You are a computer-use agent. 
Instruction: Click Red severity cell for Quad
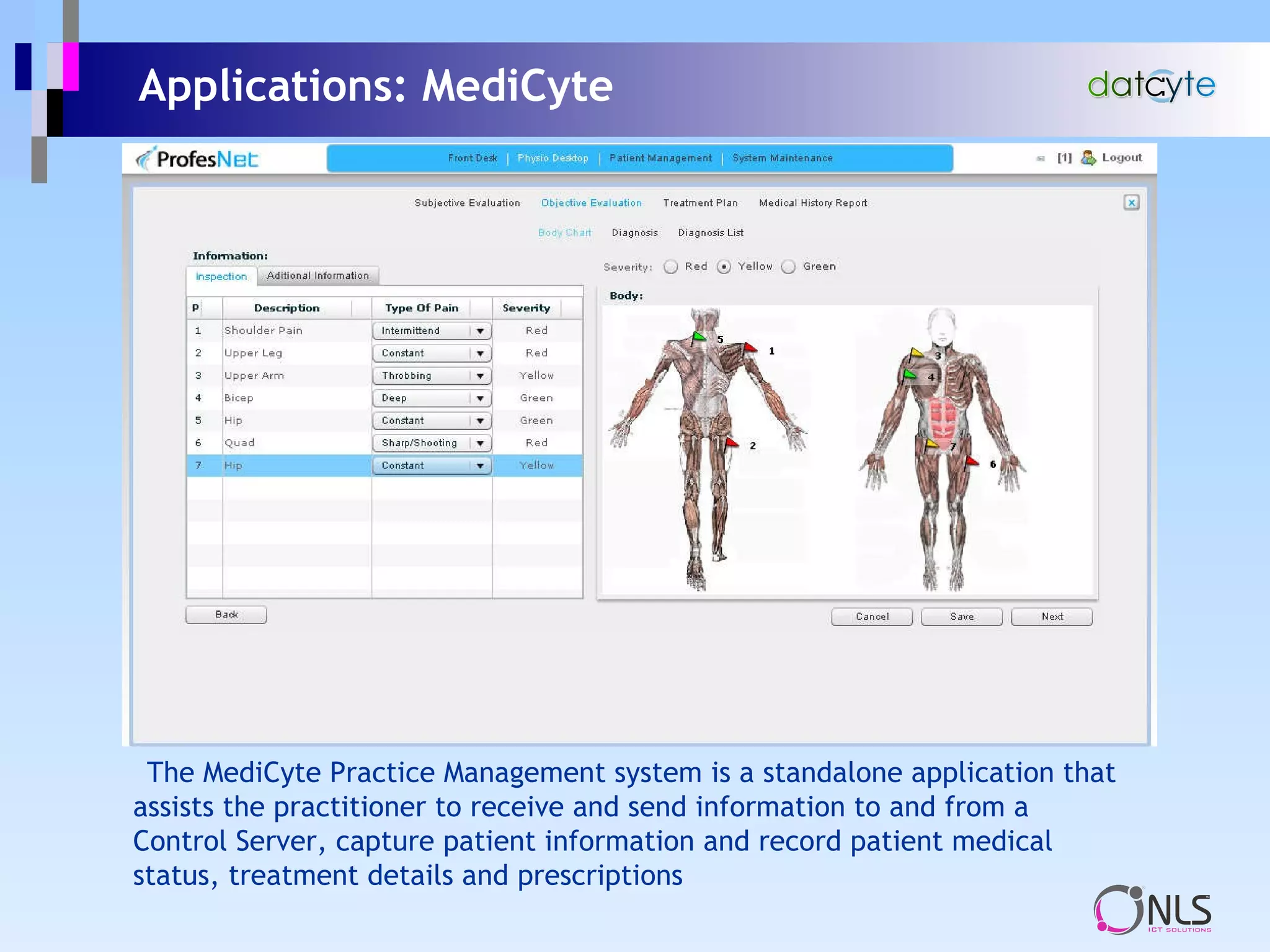point(536,443)
